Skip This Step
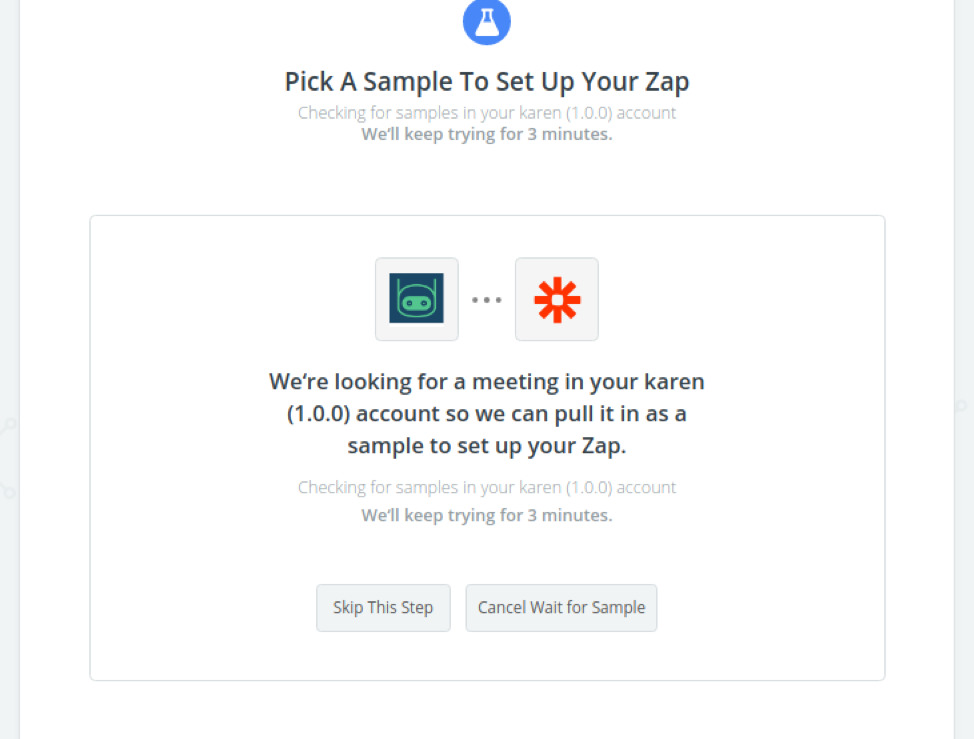974x739 pixels. (x=383, y=607)
